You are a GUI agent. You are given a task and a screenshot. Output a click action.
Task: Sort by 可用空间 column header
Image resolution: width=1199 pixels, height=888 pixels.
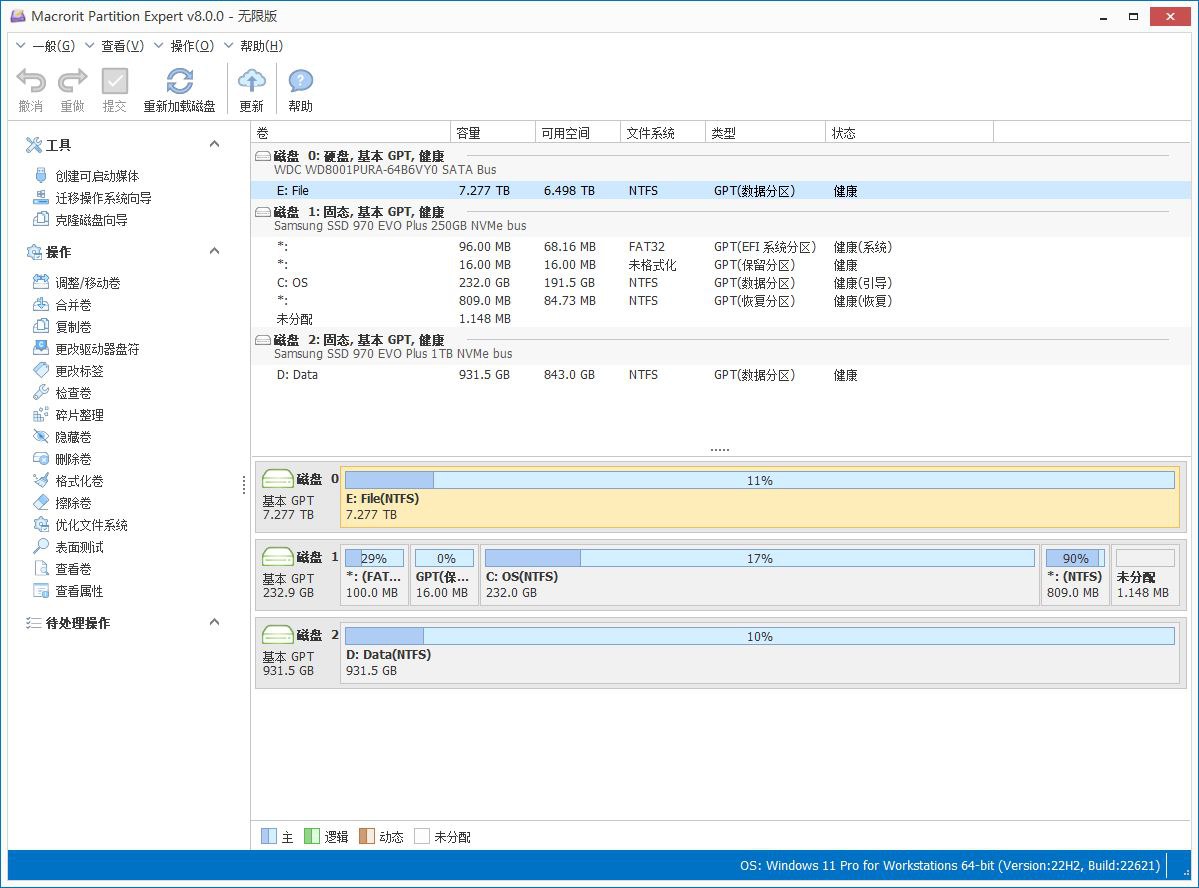[x=577, y=132]
